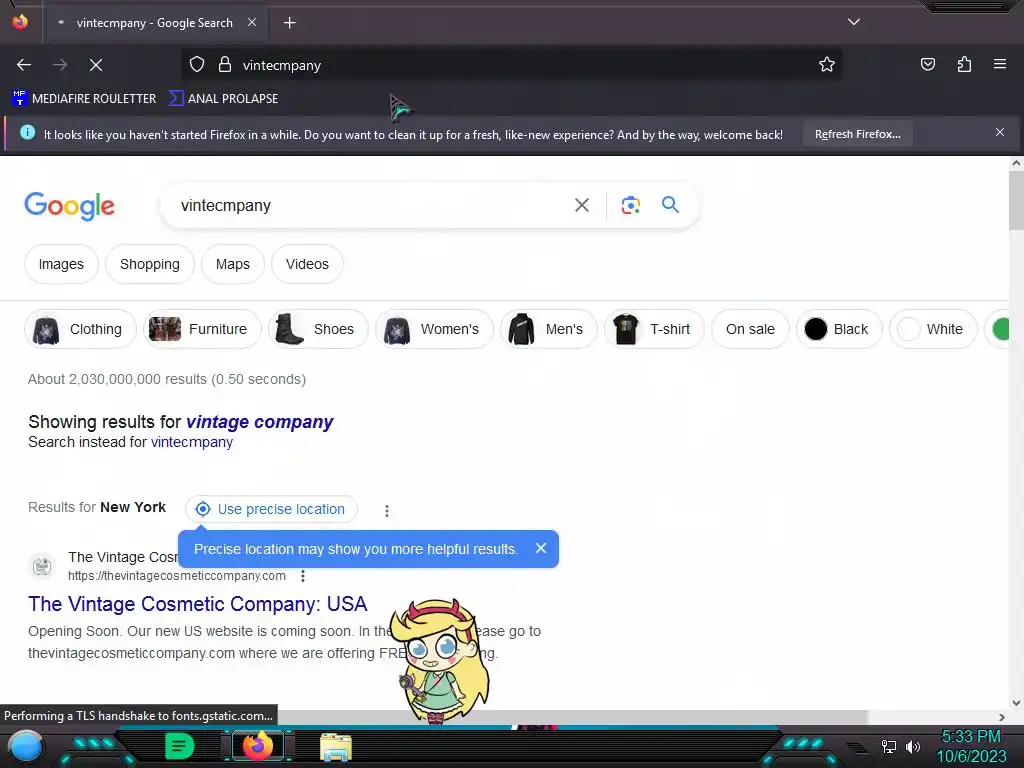Click the vertical scrollbar thumb

coord(1016,200)
